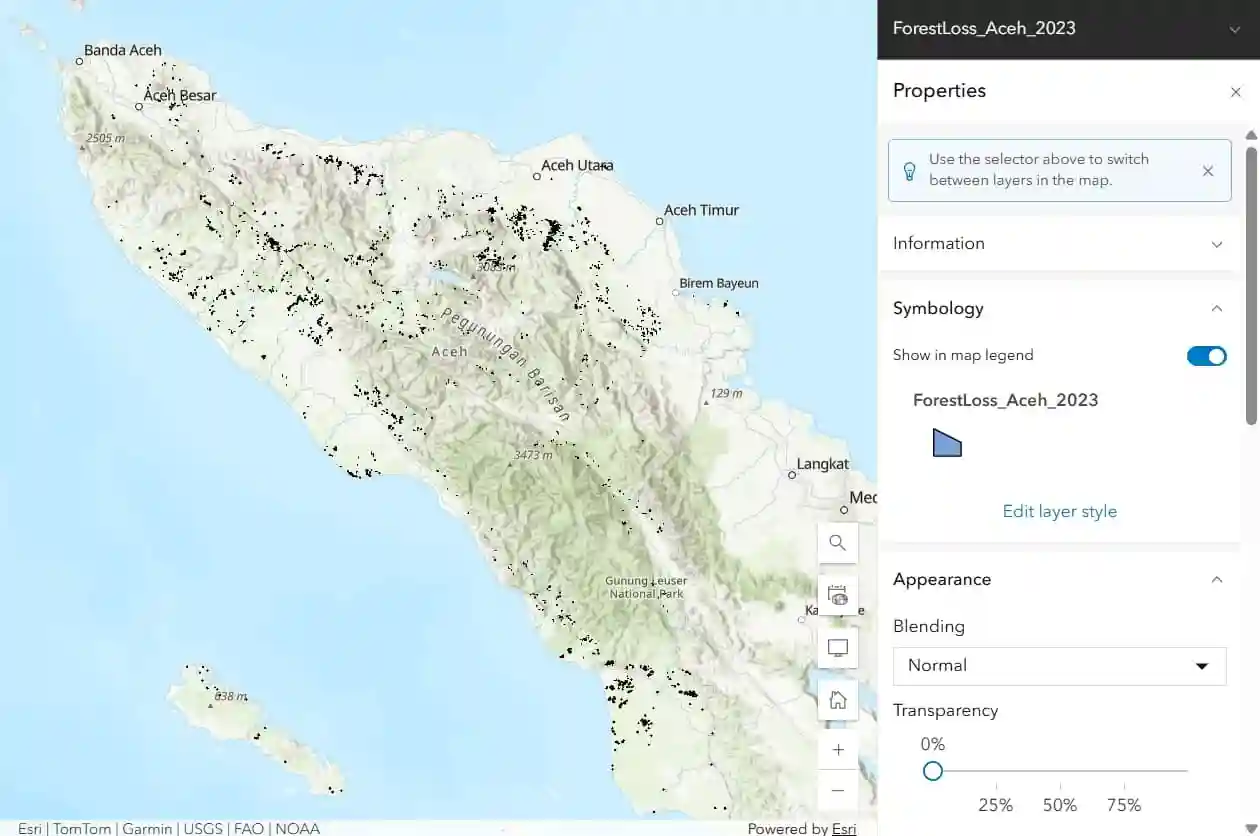Open the ForestLoss_Aceh_2023 layer selector chevron
This screenshot has height=836, width=1260.
point(1234,29)
